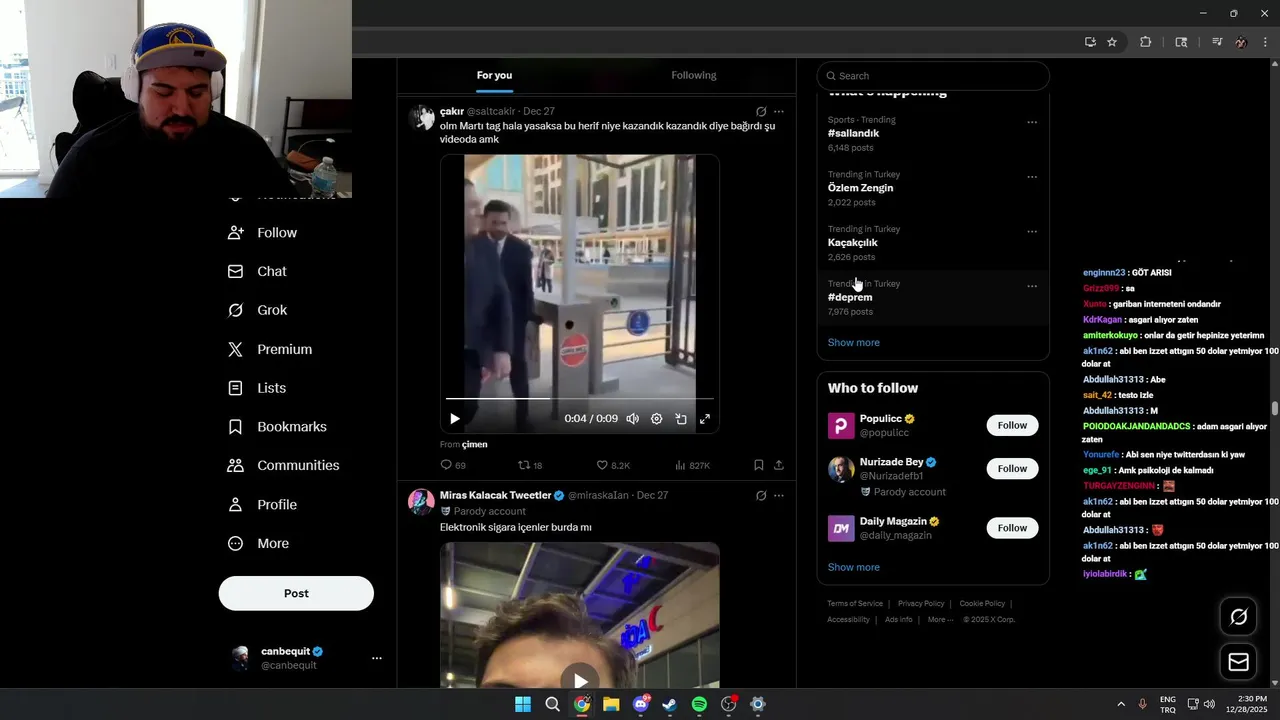Open Chat from the X sidebar
This screenshot has width=1280, height=720.
(257, 272)
